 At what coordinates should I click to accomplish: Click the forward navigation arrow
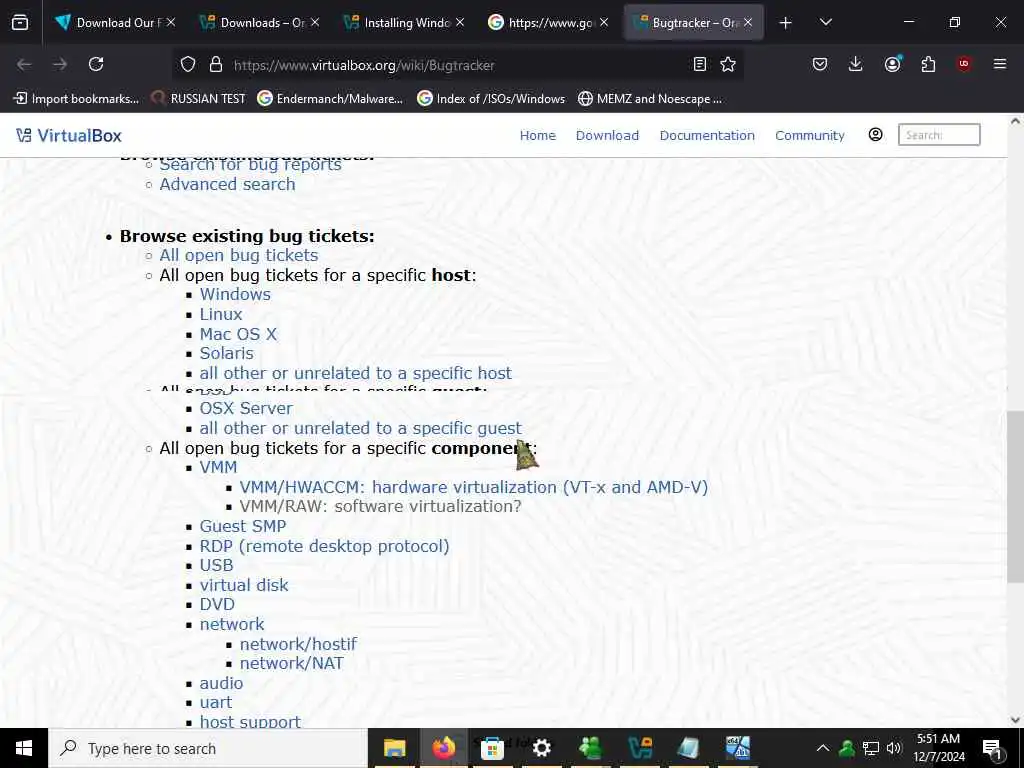[60, 64]
